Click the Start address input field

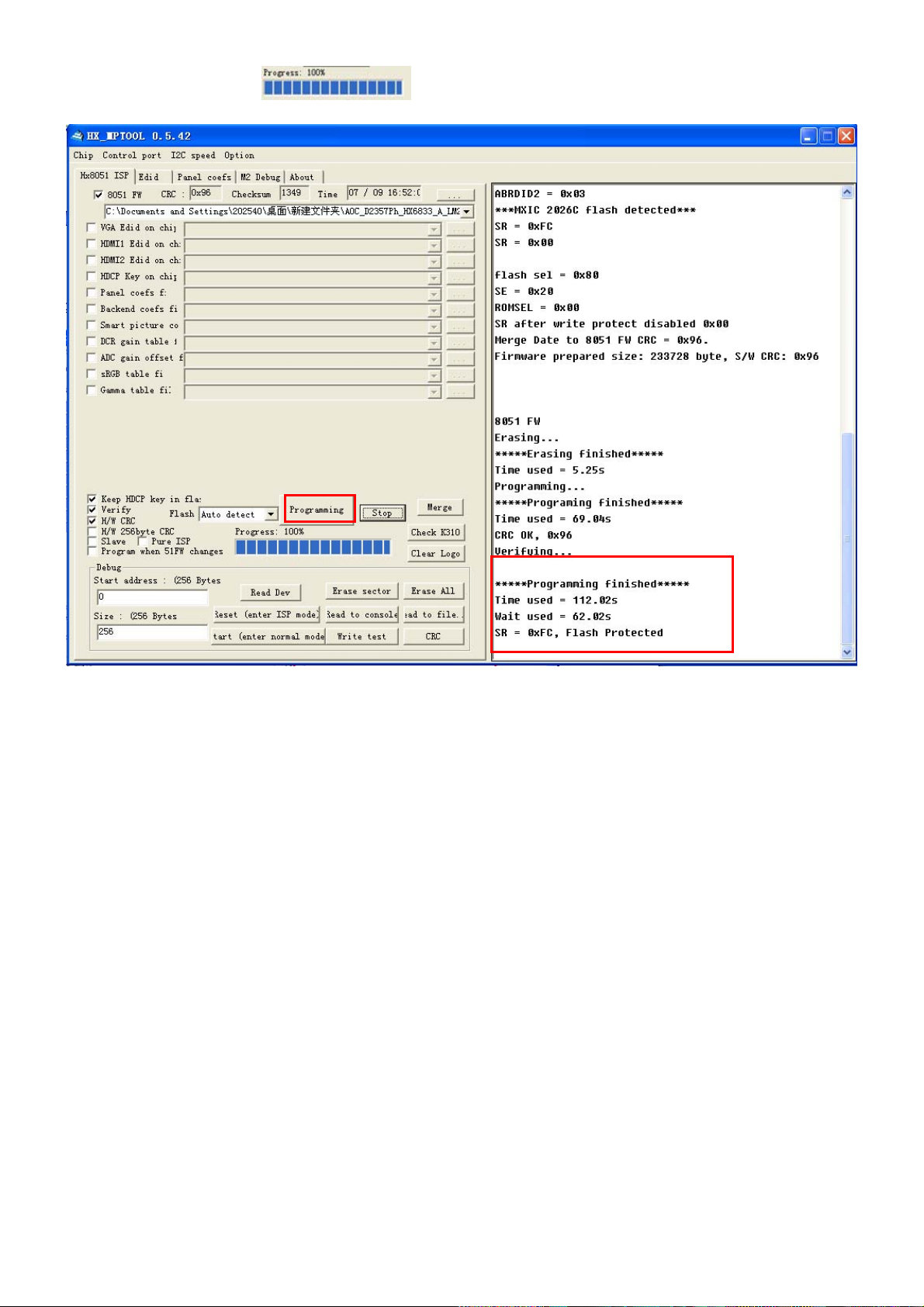point(152,597)
